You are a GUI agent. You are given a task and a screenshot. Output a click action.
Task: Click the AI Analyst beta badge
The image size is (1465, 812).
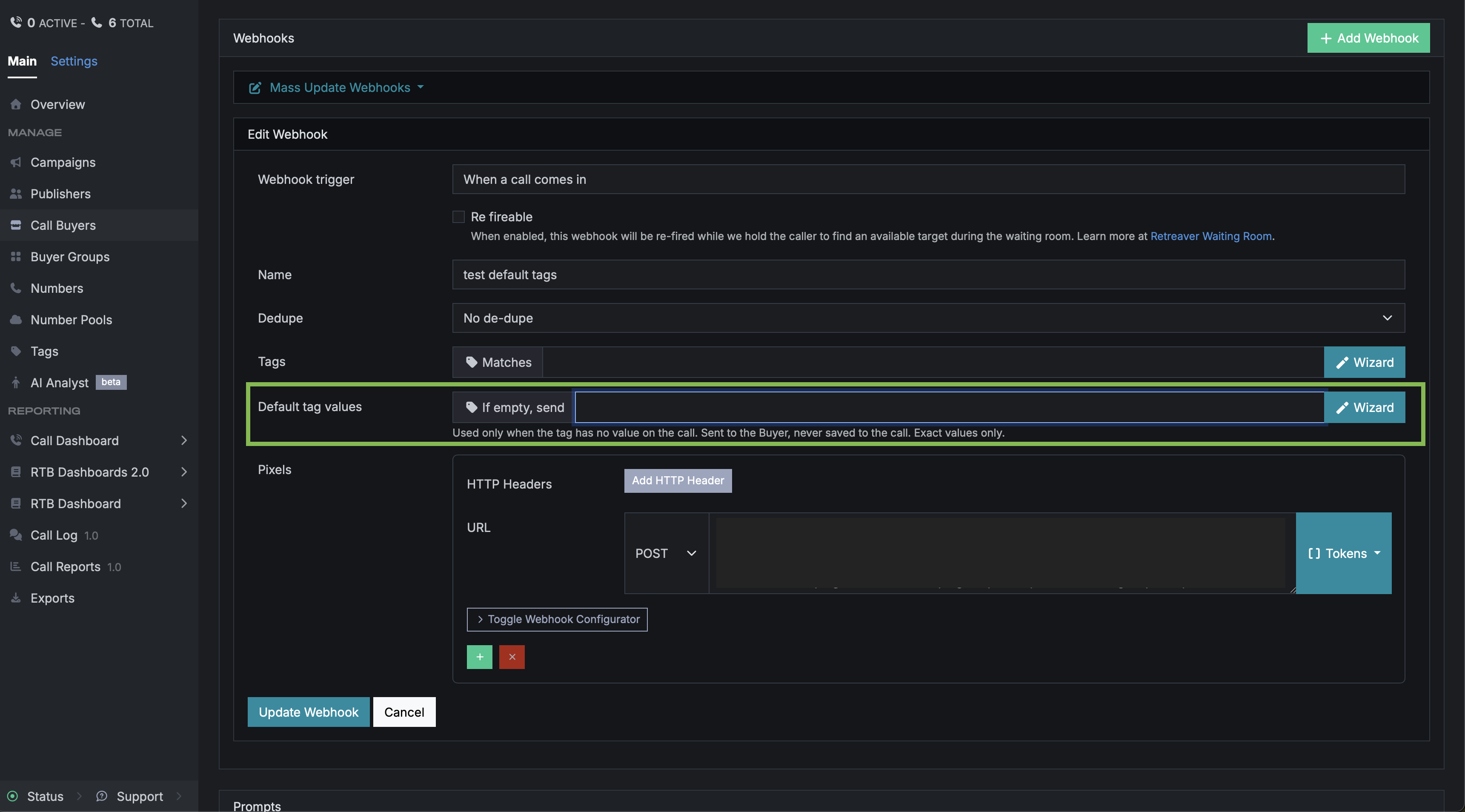click(x=111, y=382)
